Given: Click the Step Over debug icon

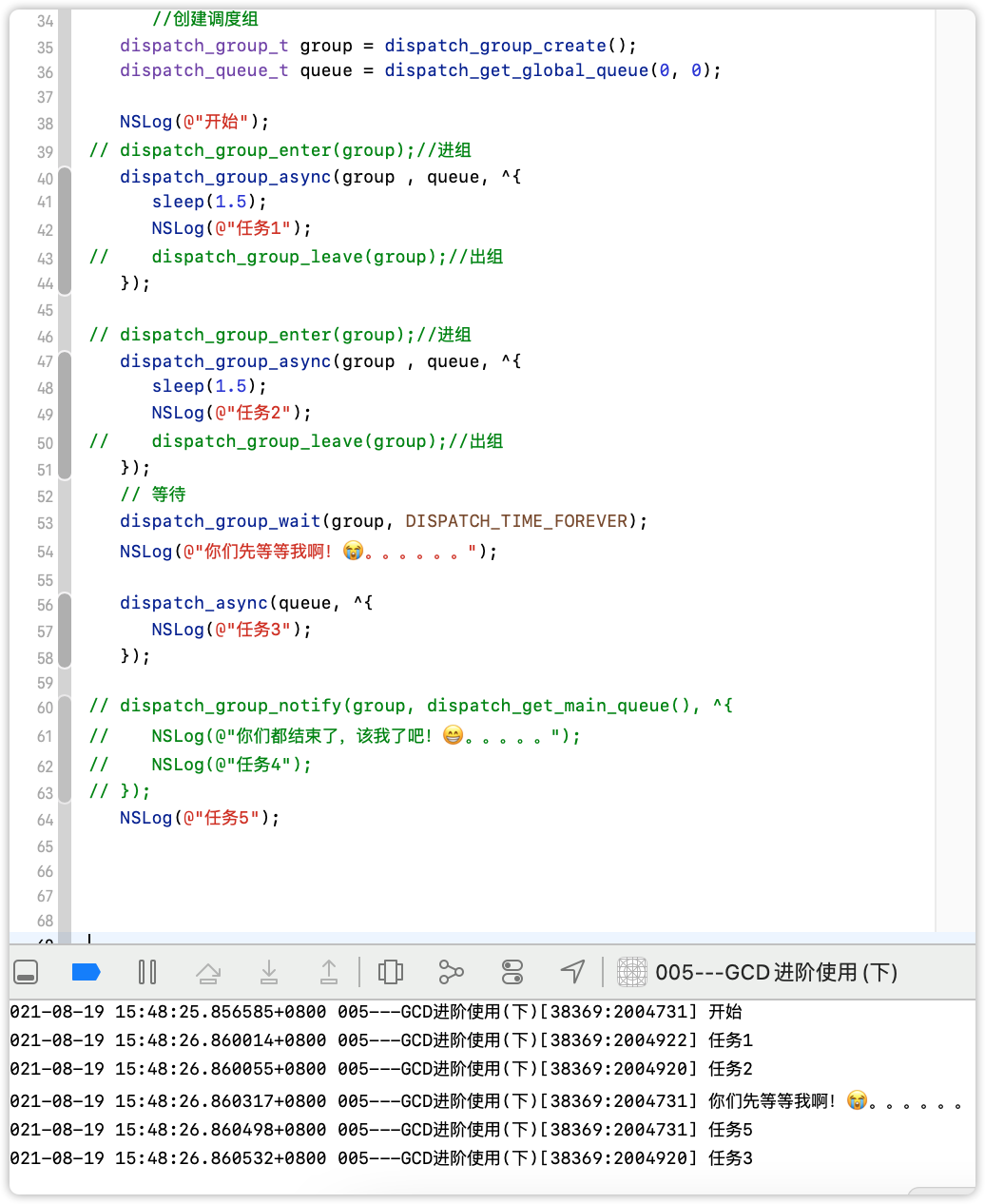Looking at the screenshot, I should pos(208,972).
